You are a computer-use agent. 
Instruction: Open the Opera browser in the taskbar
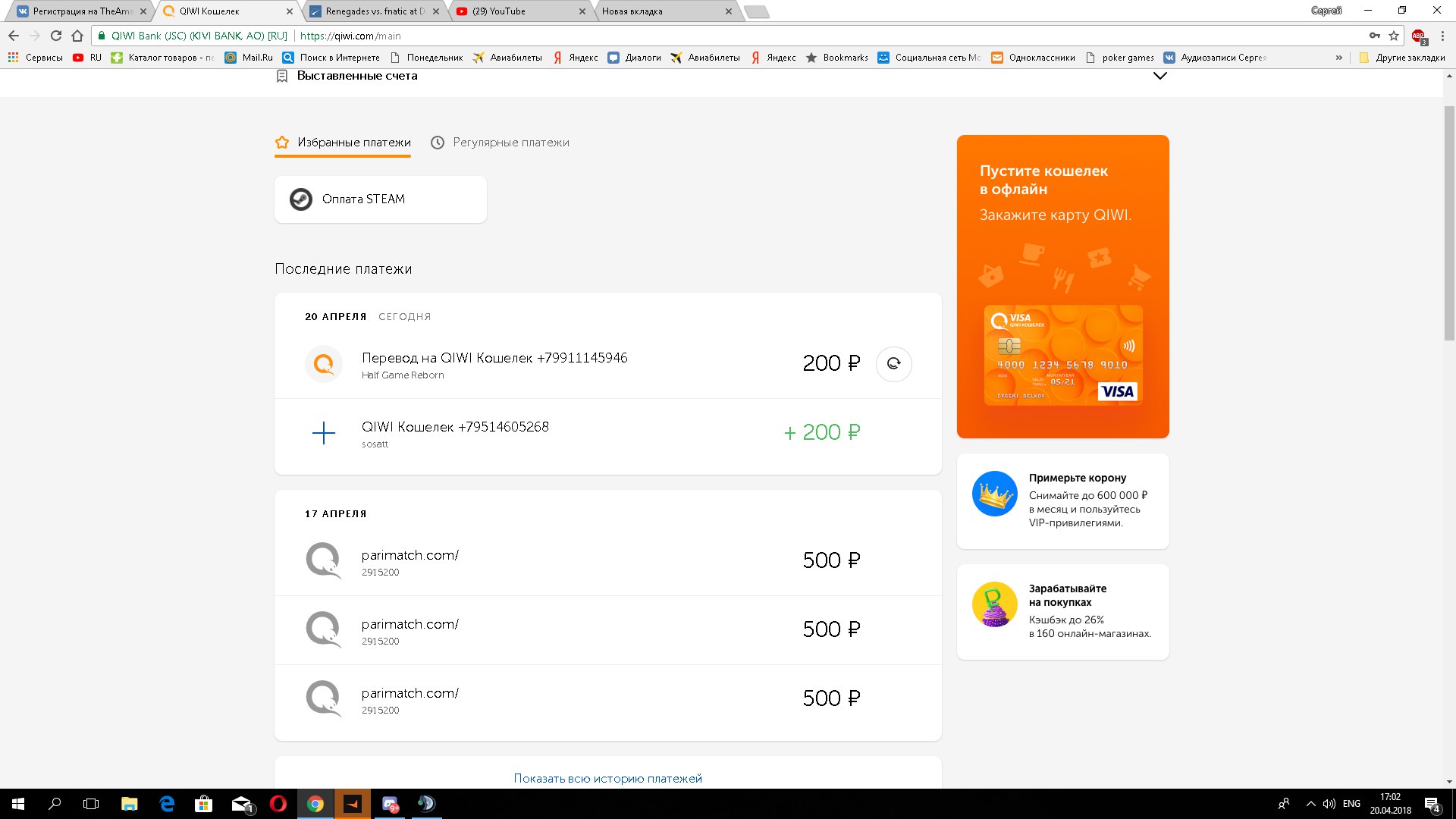tap(278, 804)
